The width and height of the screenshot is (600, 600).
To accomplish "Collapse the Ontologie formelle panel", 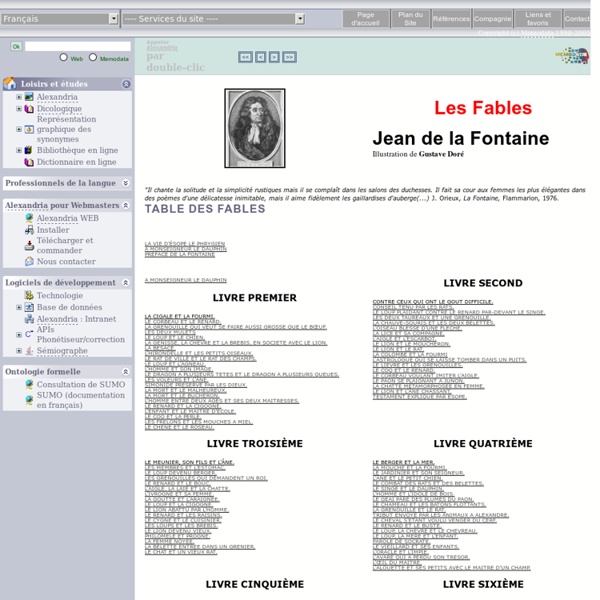I will pyautogui.click(x=126, y=372).
